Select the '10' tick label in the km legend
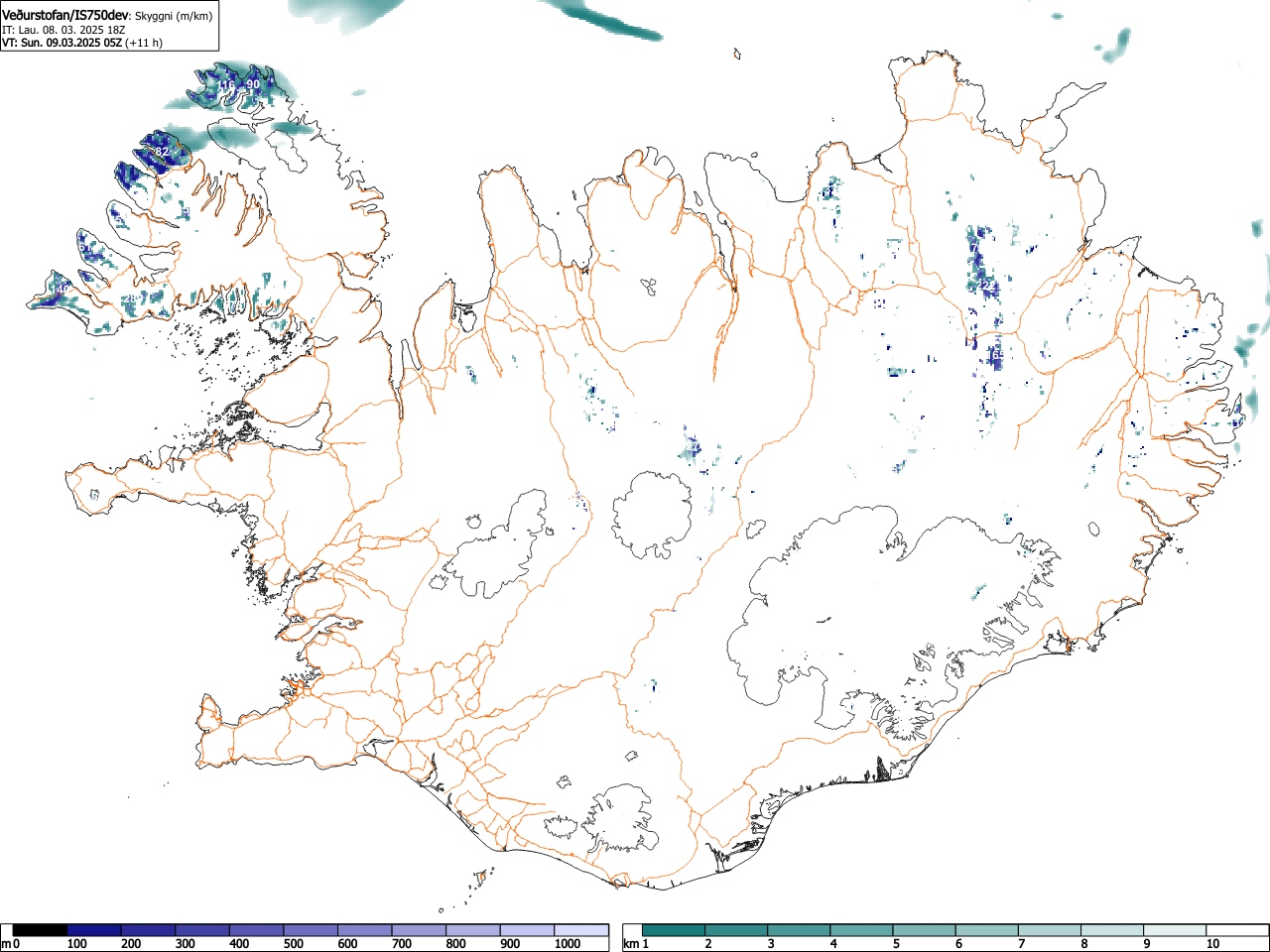The width and height of the screenshot is (1270, 952). pos(1213,944)
